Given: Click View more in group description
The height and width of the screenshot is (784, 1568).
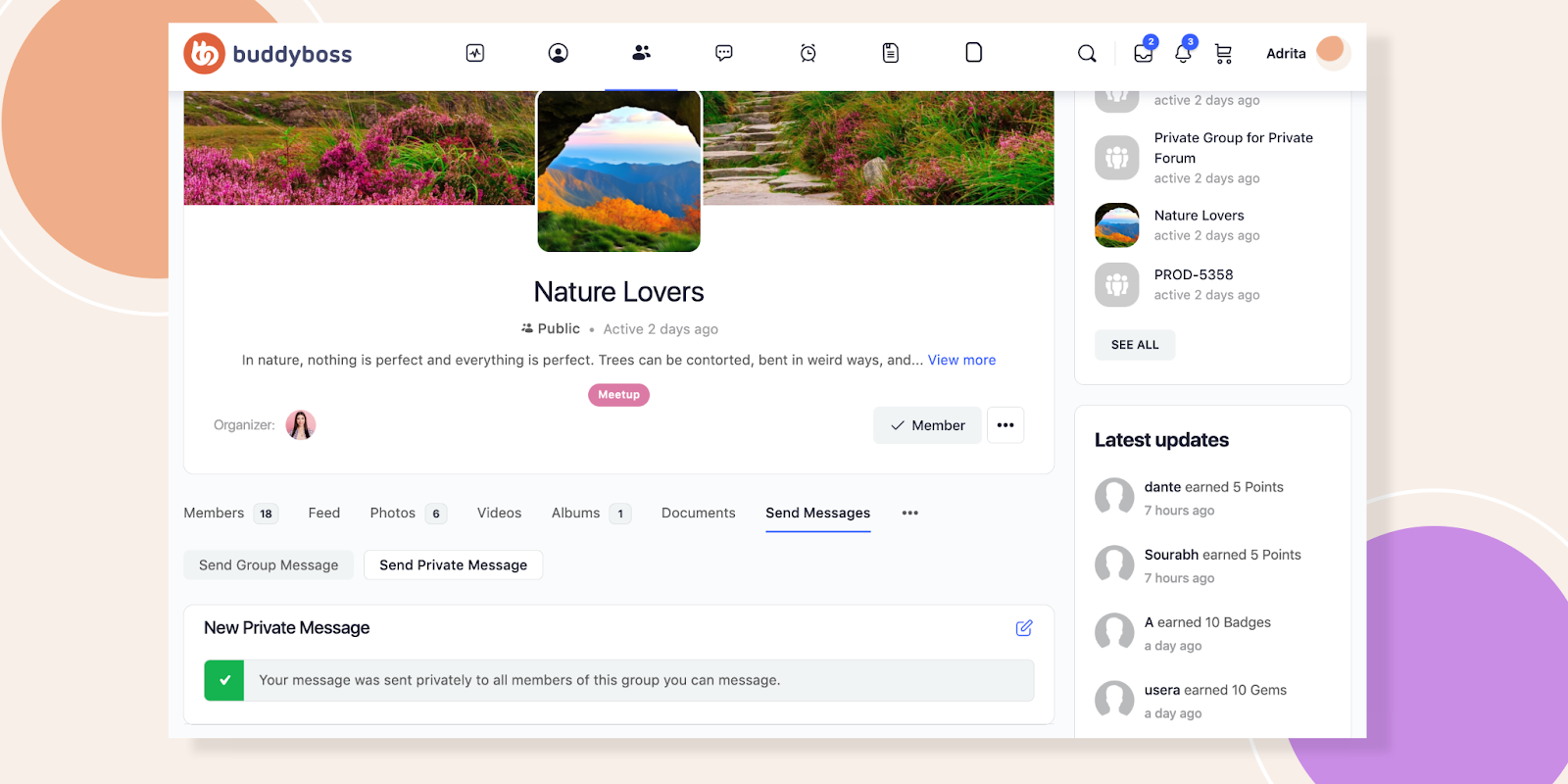Looking at the screenshot, I should 961,361.
